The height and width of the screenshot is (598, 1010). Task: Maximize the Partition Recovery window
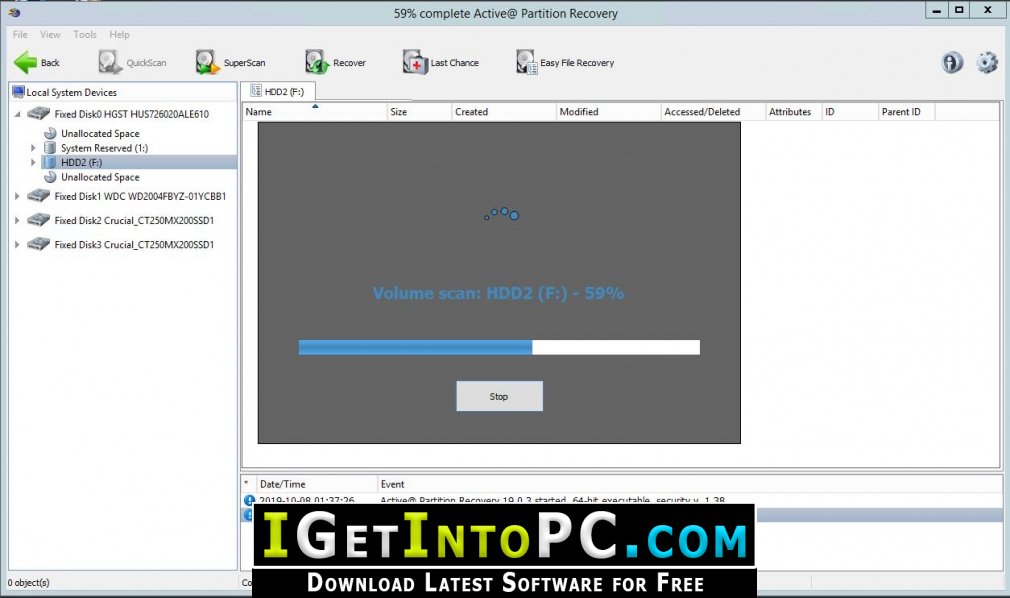959,10
